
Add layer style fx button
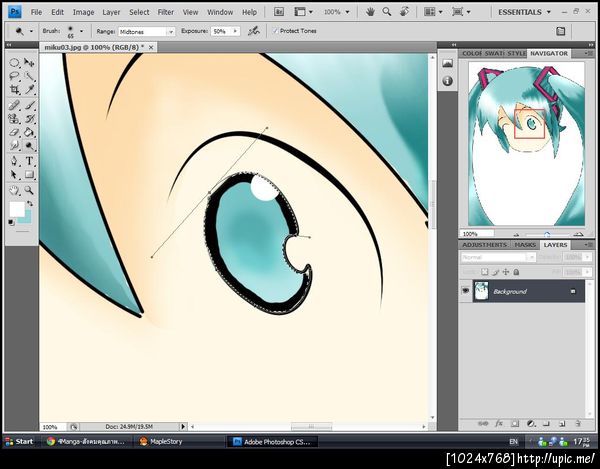pos(499,423)
